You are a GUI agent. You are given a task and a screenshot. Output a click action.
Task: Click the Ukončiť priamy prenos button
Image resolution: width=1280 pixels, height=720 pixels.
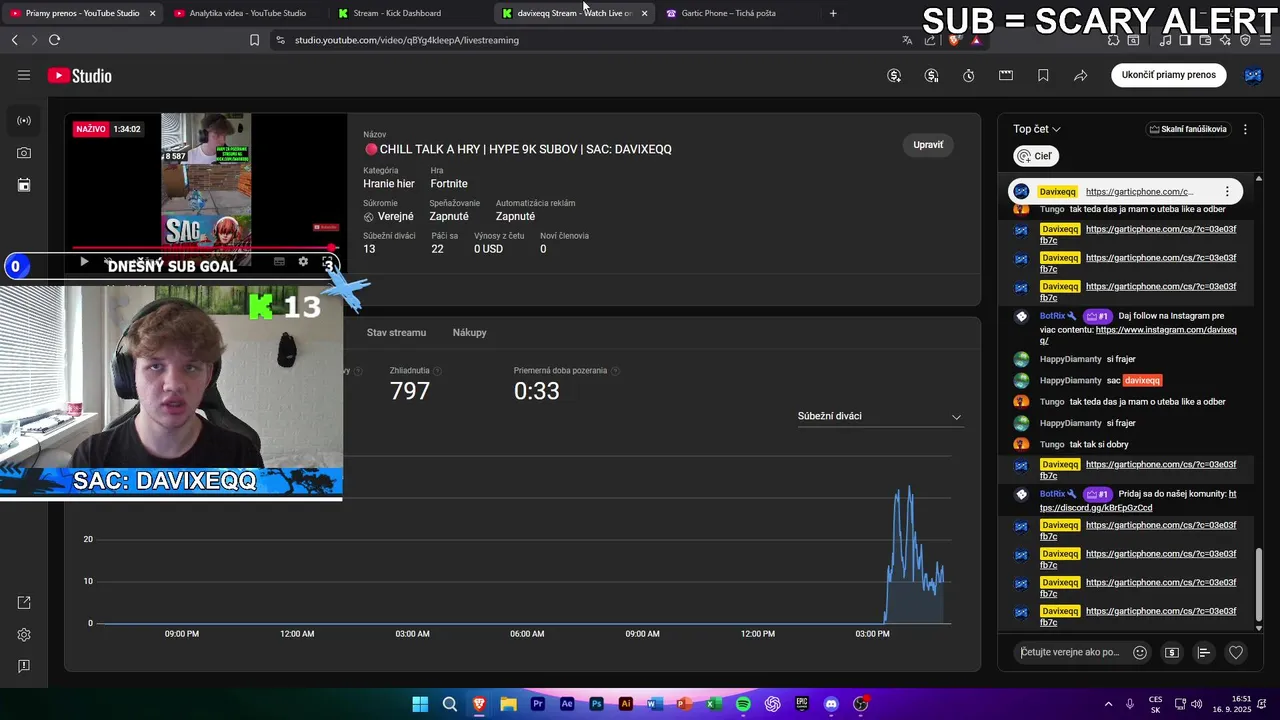pyautogui.click(x=1168, y=75)
